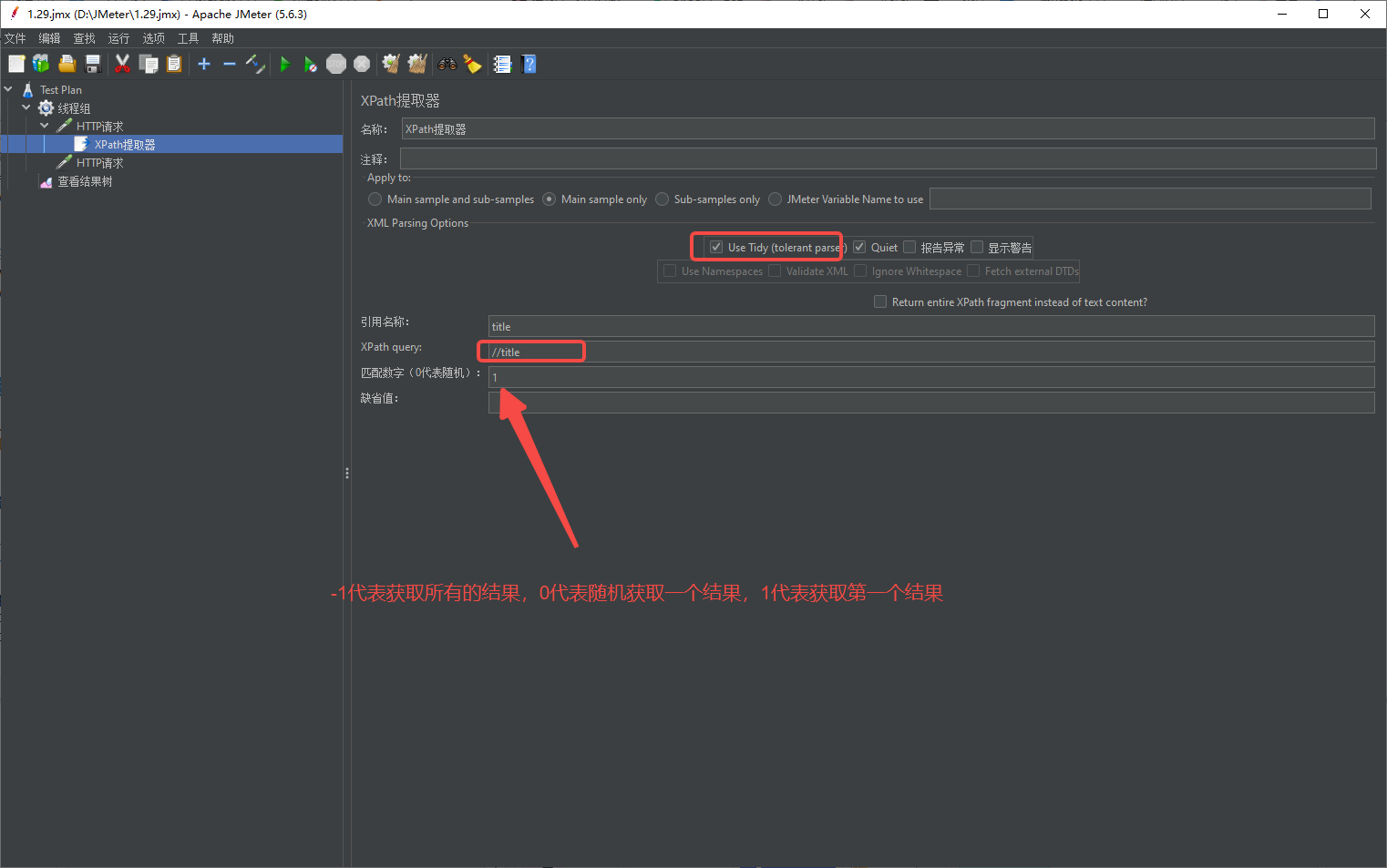Clear results with single broom icon

tap(391, 64)
